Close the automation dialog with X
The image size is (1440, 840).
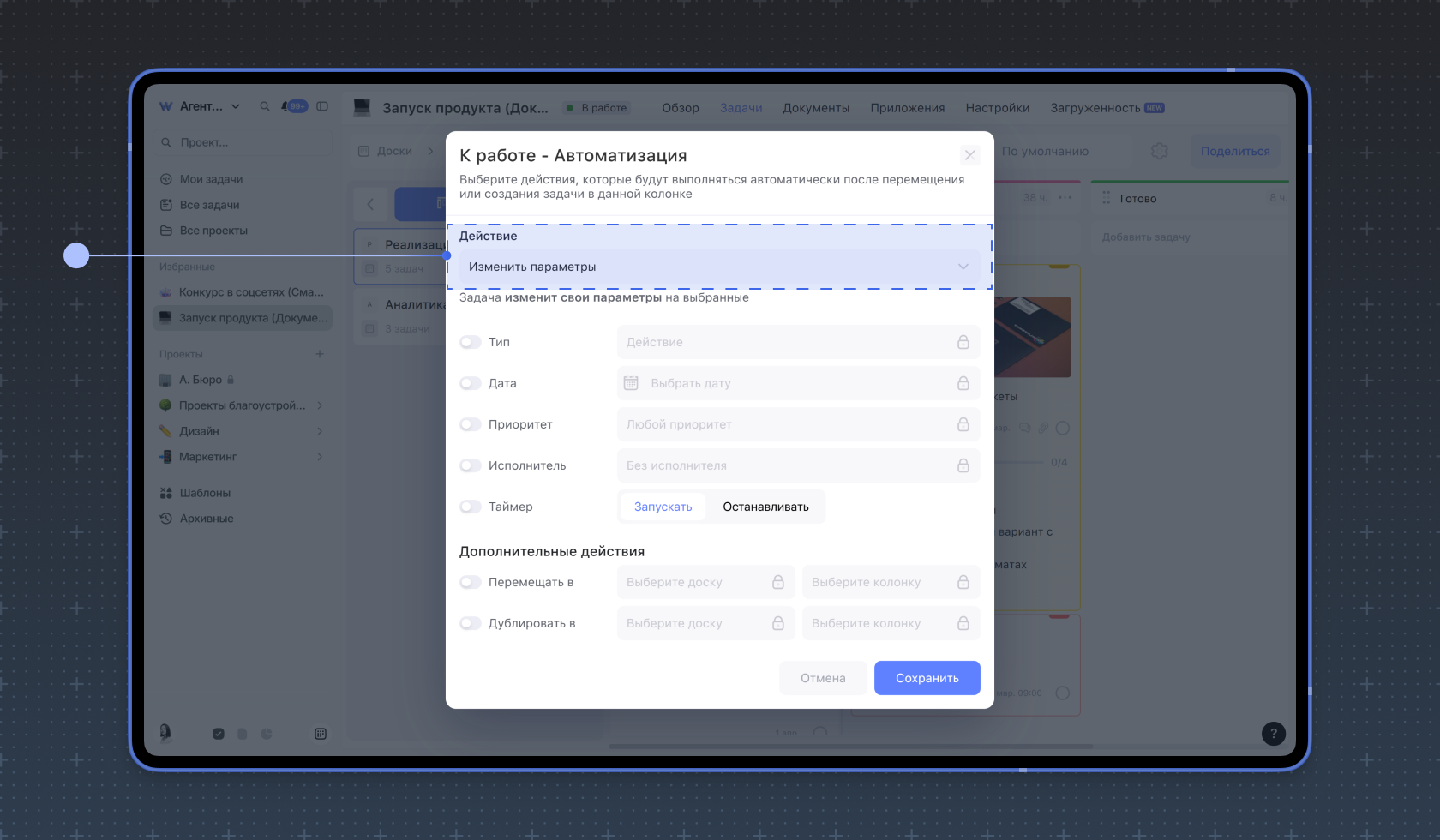point(969,155)
